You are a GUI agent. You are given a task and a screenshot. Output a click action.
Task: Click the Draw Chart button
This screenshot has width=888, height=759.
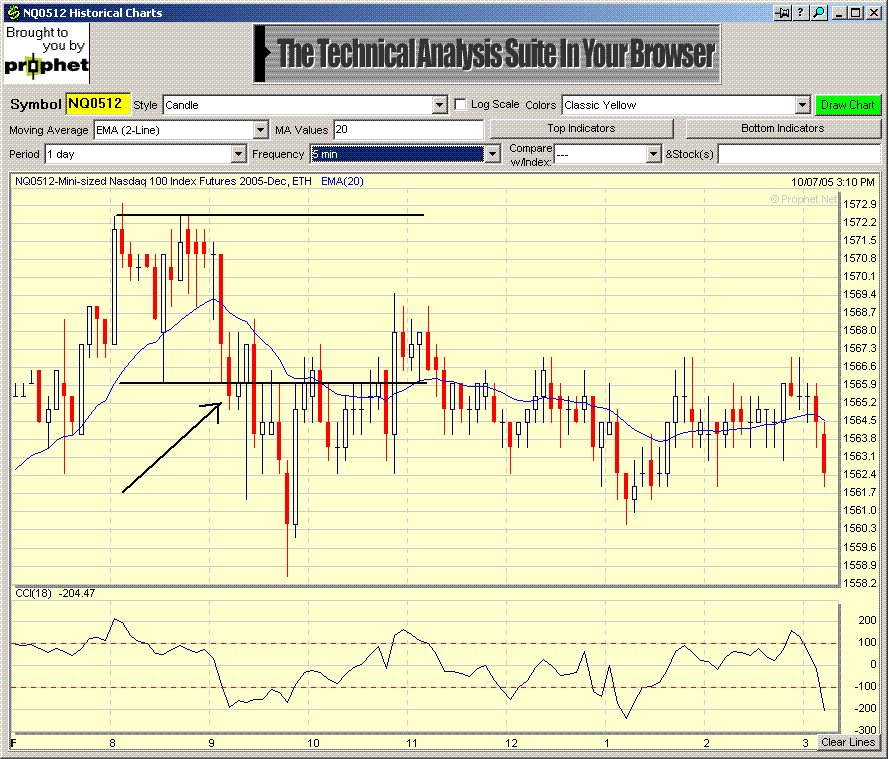pyautogui.click(x=848, y=105)
